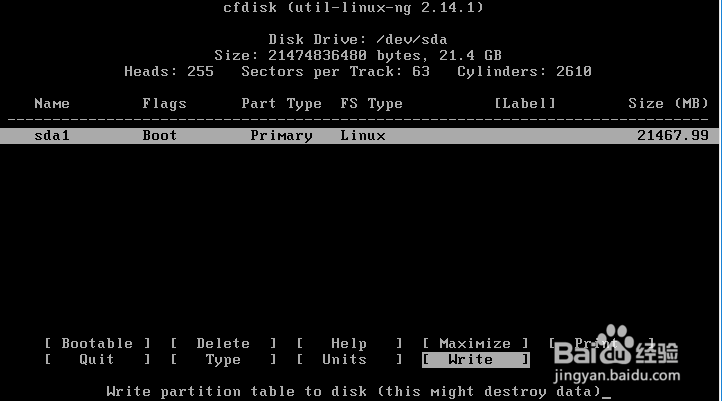Click the Boot flag of sda1

point(160,135)
